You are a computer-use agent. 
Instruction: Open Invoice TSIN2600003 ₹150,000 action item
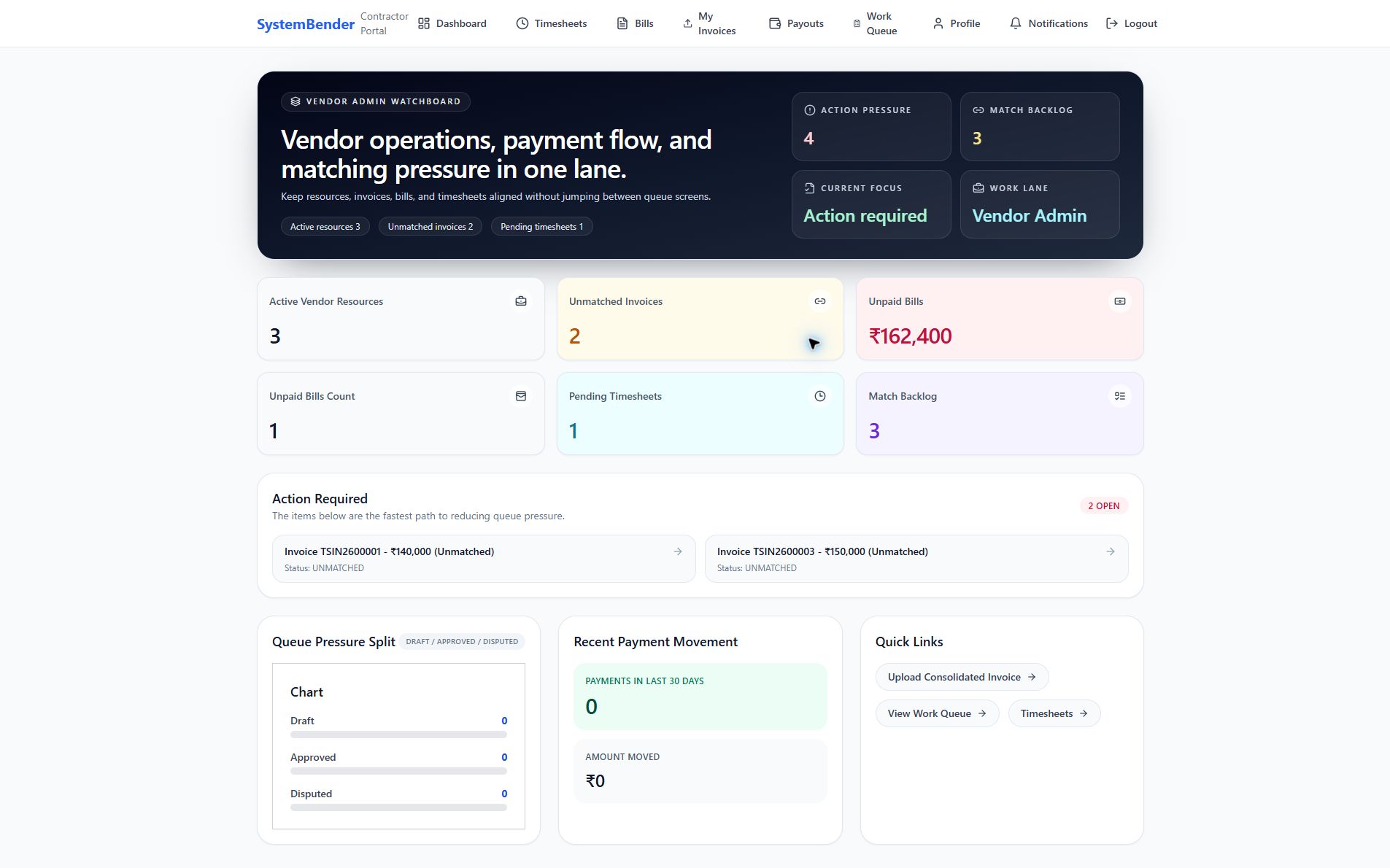coord(916,559)
